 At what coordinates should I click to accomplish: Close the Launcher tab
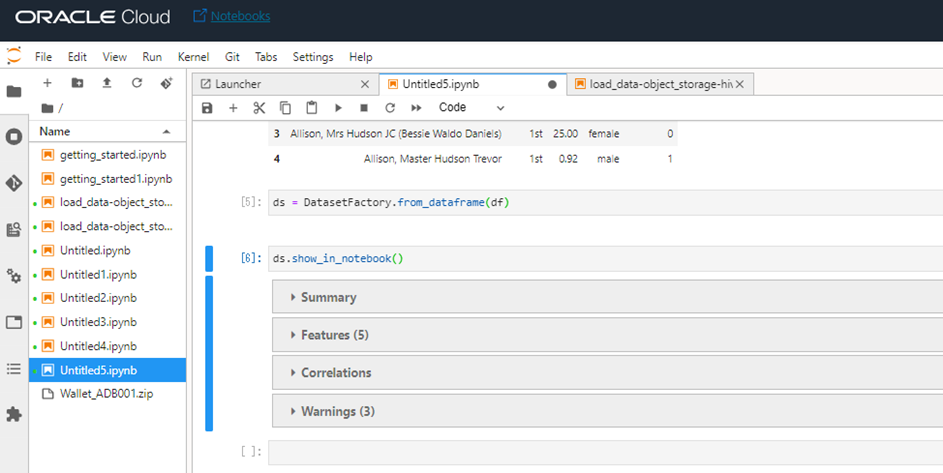point(364,84)
